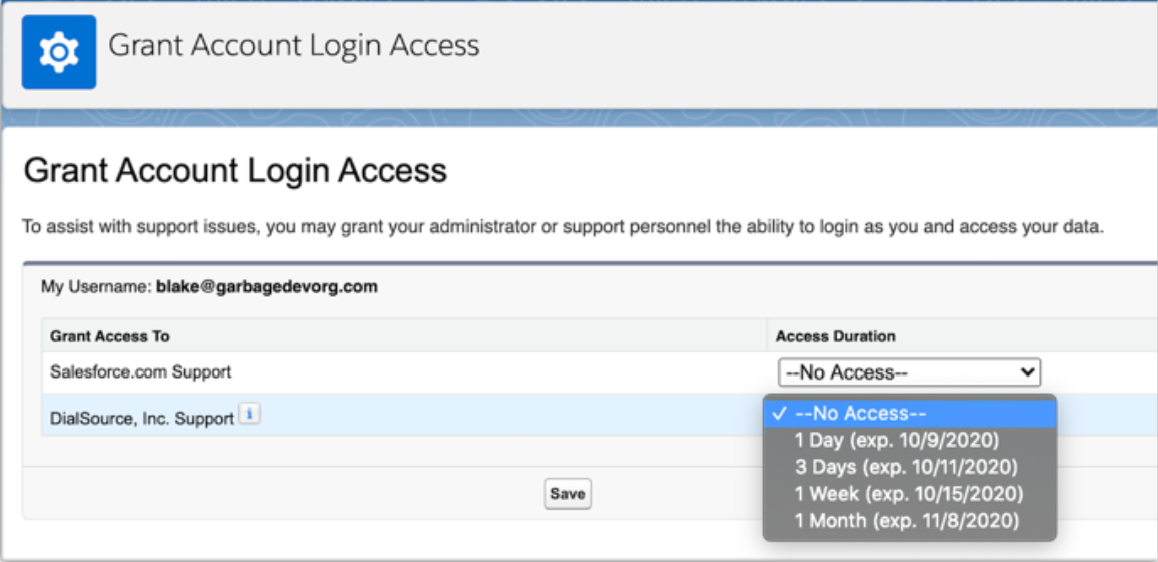Screen dimensions: 1158x562
Task: Click the username blake@garbagedevorg.com
Action: (x=267, y=287)
